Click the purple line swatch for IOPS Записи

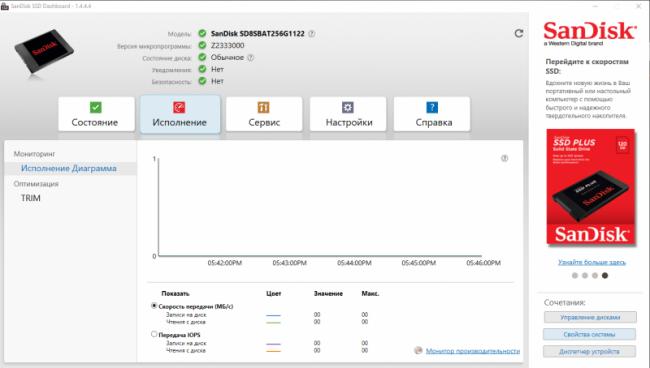tap(273, 344)
